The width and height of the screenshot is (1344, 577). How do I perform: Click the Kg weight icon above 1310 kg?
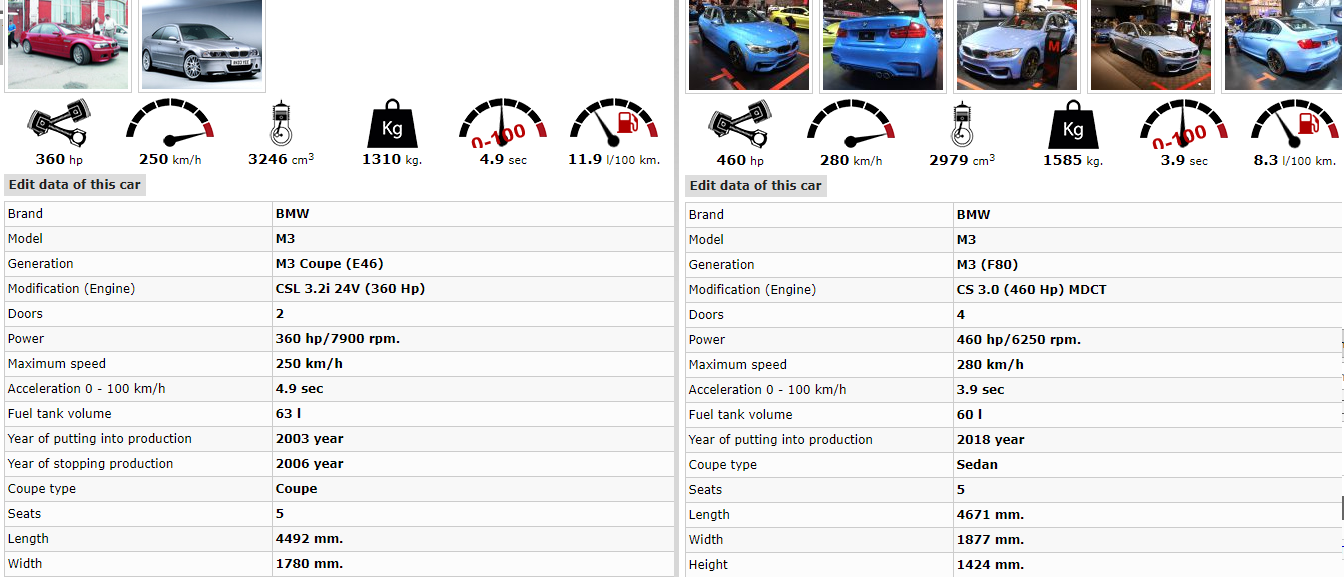coord(392,124)
